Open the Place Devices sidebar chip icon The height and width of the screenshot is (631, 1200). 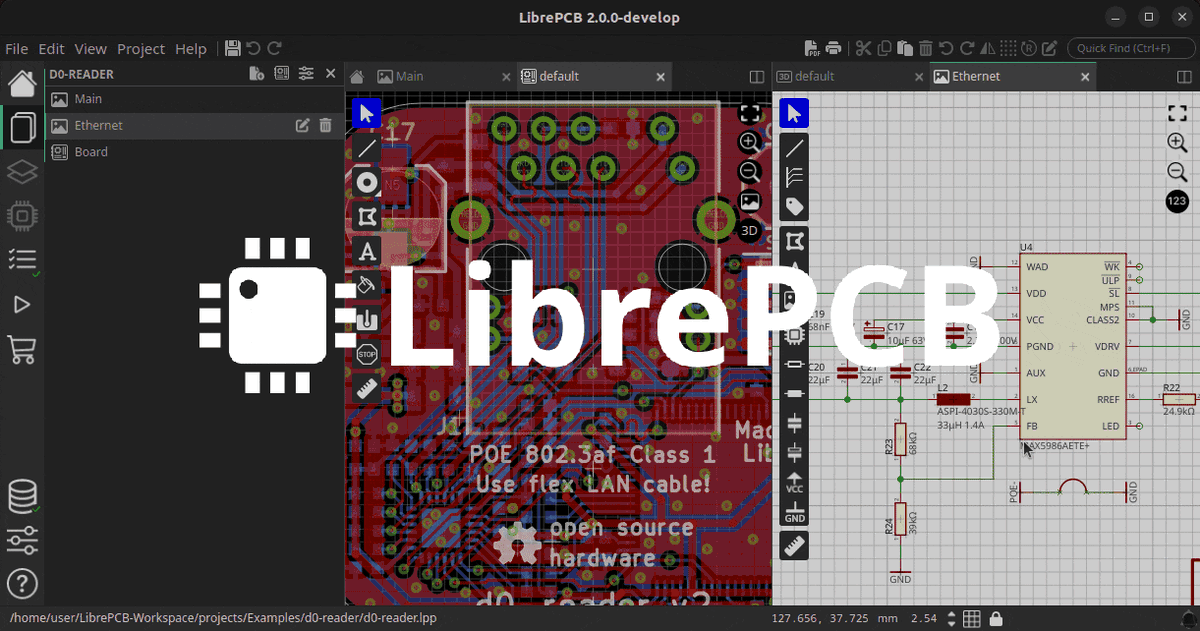pos(22,215)
